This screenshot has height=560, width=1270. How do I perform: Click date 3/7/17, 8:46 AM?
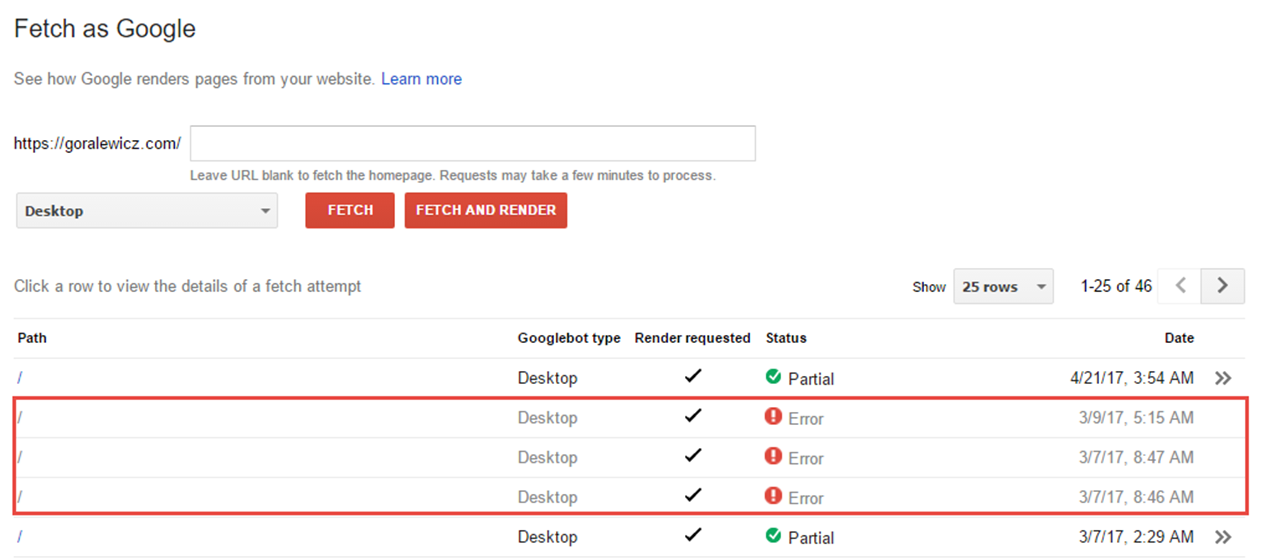tap(1135, 498)
